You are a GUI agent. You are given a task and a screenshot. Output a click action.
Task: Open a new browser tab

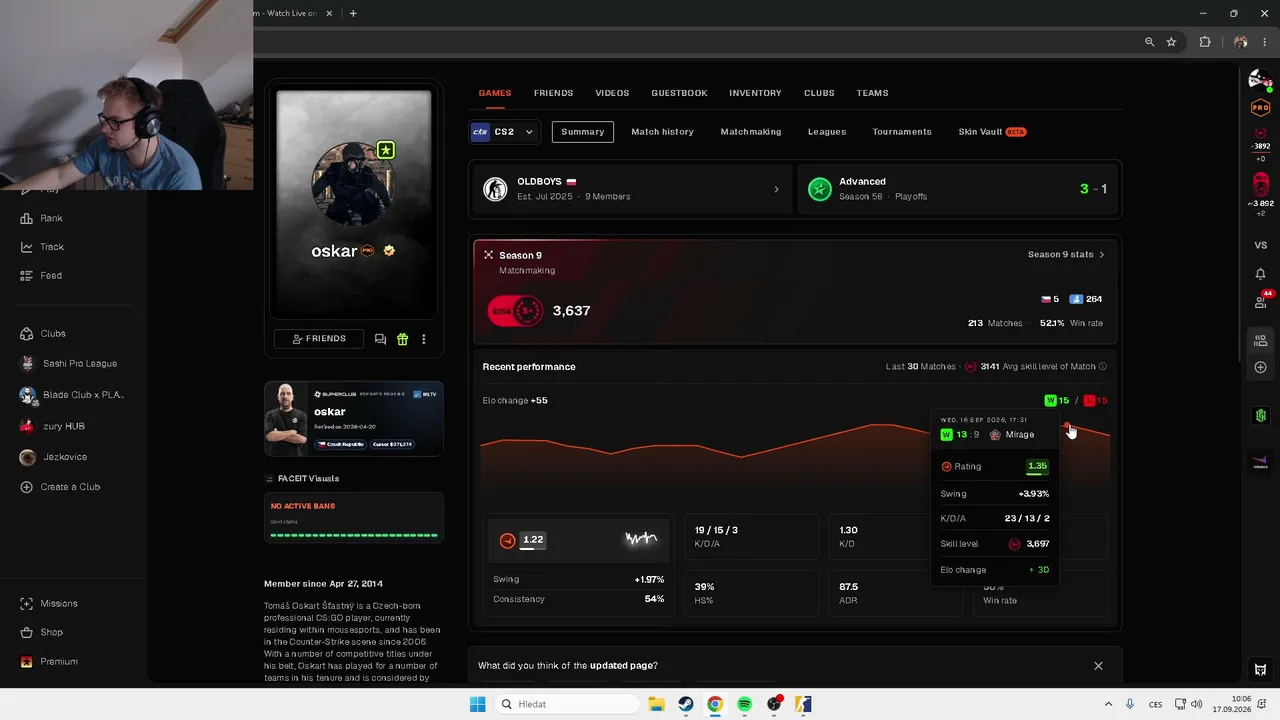click(x=353, y=13)
